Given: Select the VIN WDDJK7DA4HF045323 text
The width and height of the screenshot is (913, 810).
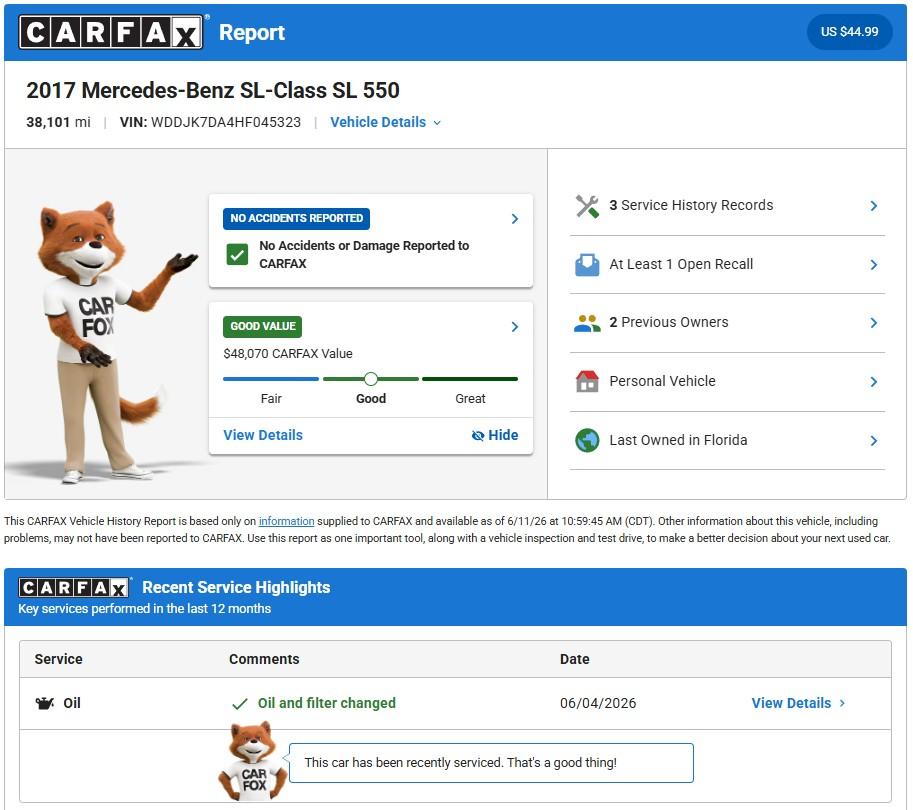Looking at the screenshot, I should (226, 122).
